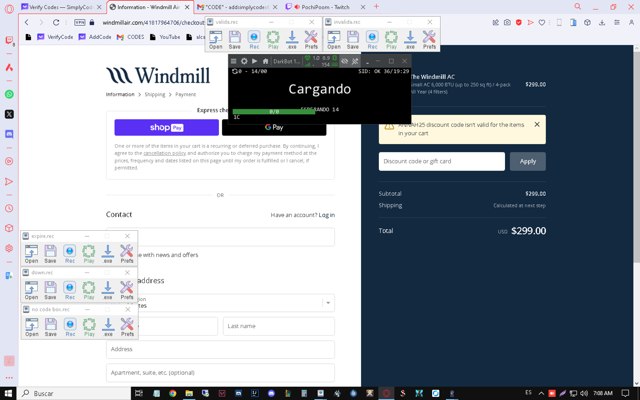Toggle the DarkBot visibility eye icon
The width and height of the screenshot is (640, 400).
click(x=344, y=61)
